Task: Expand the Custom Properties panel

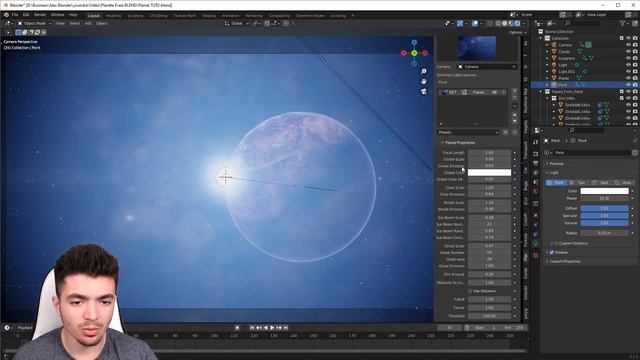Action: click(564, 261)
